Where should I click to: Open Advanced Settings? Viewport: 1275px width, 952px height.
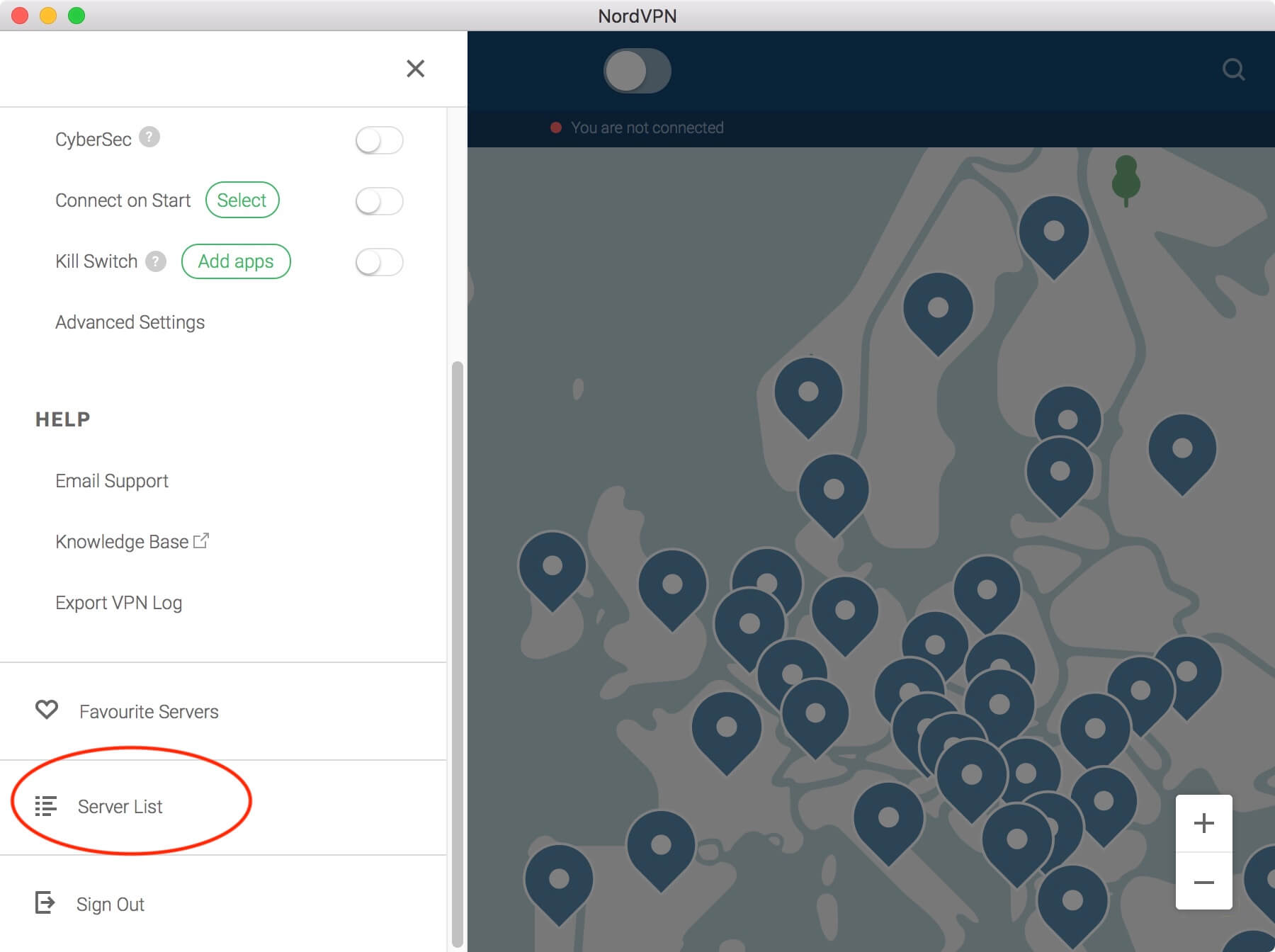[130, 322]
